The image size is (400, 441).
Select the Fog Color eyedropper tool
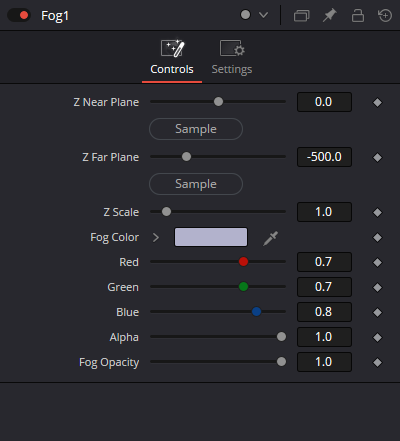pos(270,238)
